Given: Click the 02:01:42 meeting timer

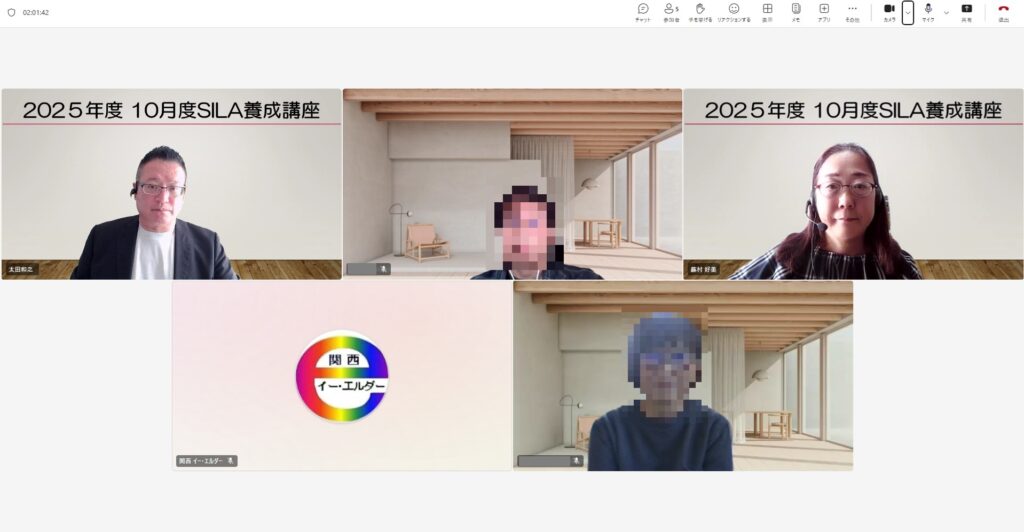Looking at the screenshot, I should 36,13.
